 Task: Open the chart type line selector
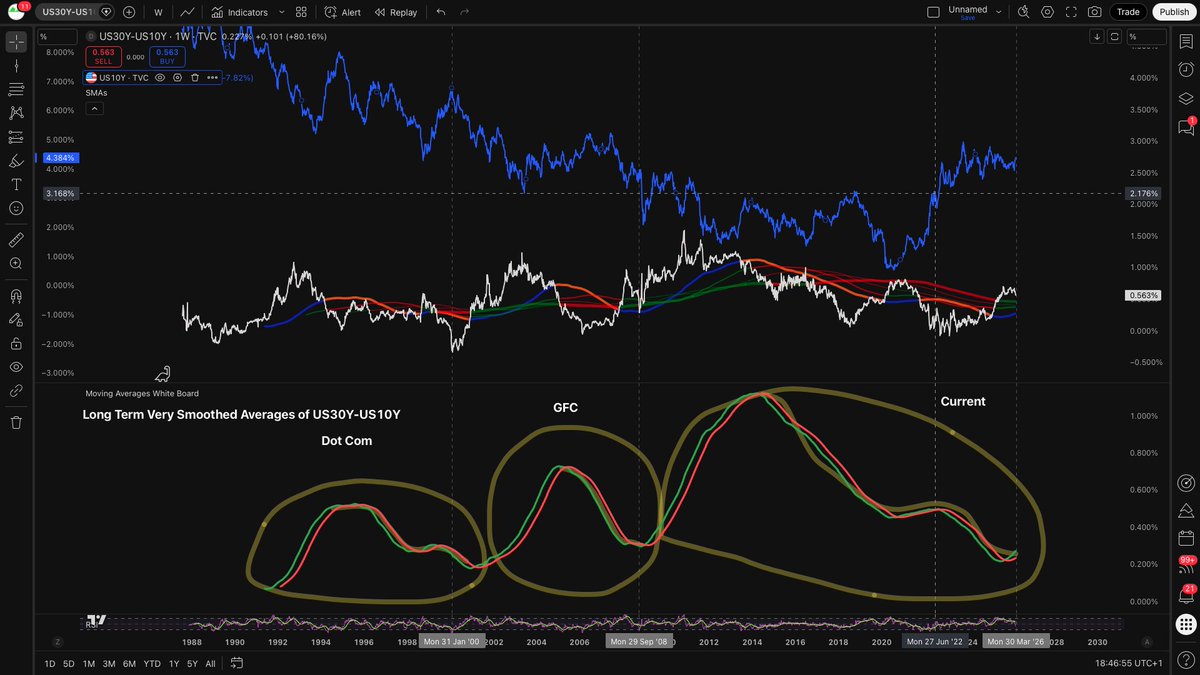pos(187,12)
